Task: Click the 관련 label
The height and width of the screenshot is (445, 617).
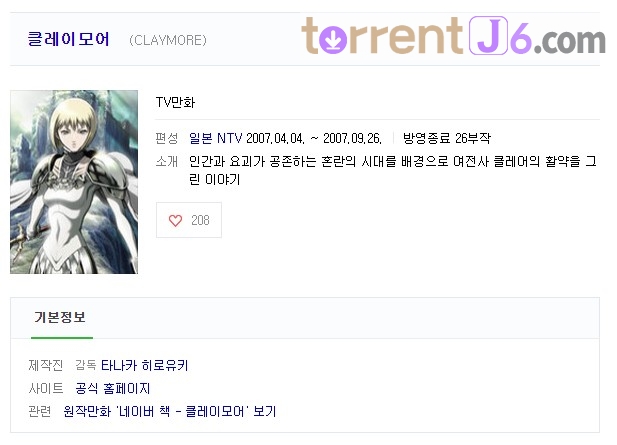Action: (40, 412)
